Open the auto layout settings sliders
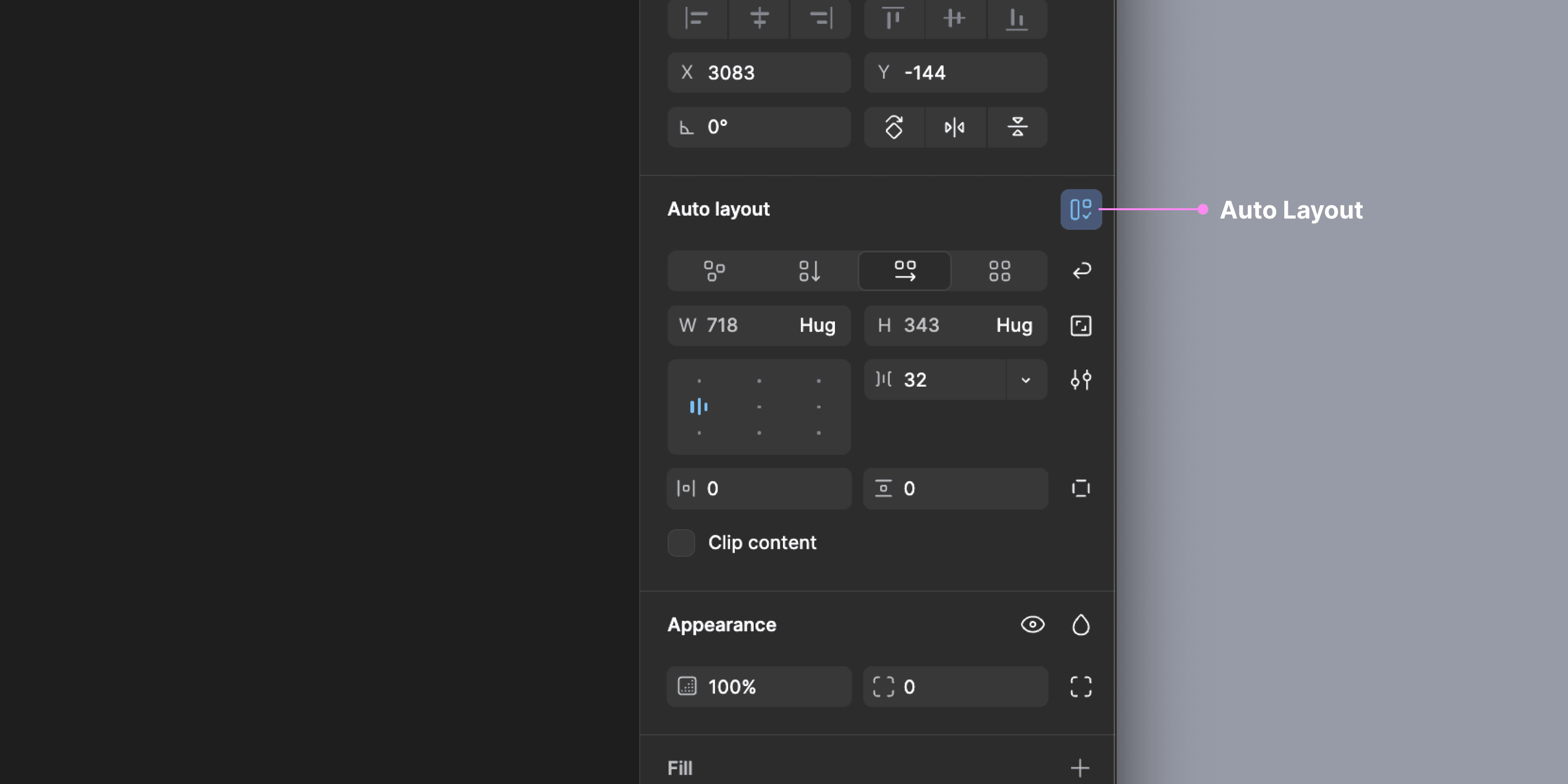This screenshot has height=784, width=1568. click(x=1080, y=380)
